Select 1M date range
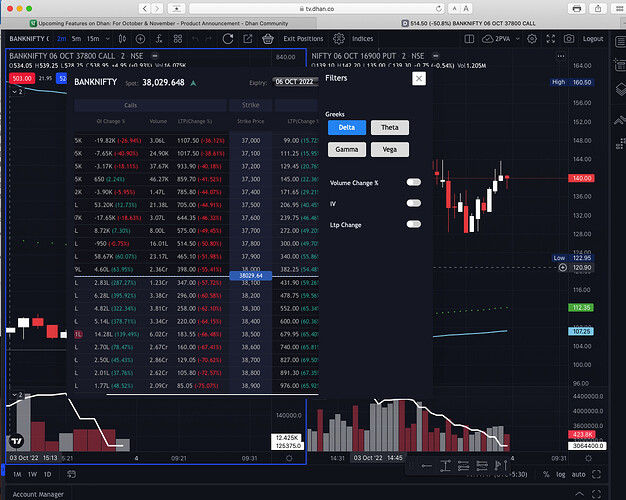Screen dimensions: 626x500 pyautogui.click(x=17, y=474)
